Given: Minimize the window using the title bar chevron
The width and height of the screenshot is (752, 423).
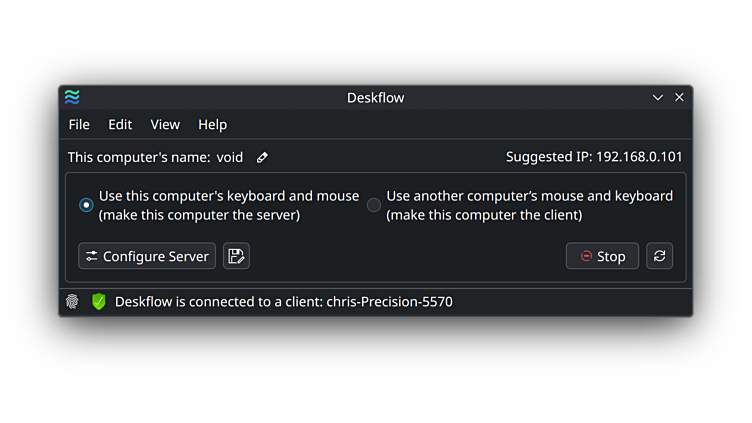Looking at the screenshot, I should (658, 97).
